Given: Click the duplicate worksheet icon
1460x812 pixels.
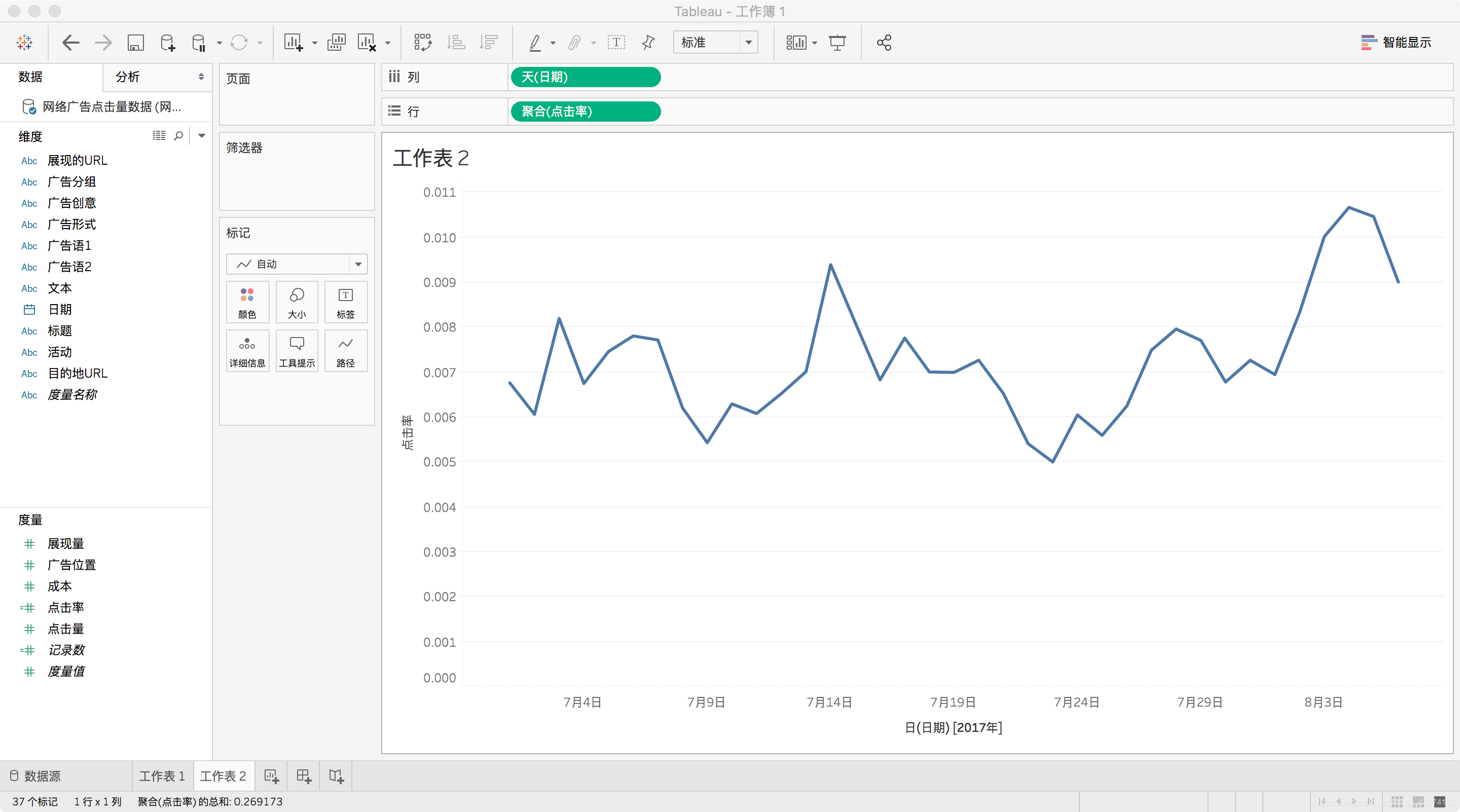Looking at the screenshot, I should pyautogui.click(x=336, y=43).
